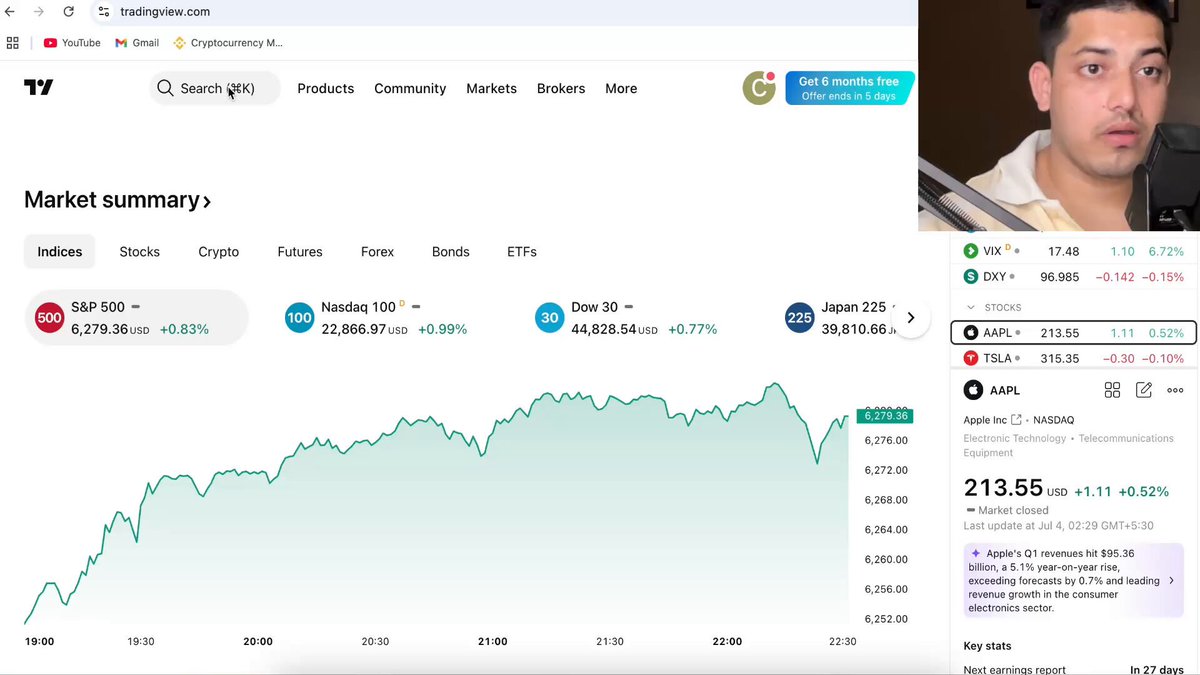This screenshot has width=1200, height=675.
Task: Click the address bar URL tradingview.com
Action: (x=165, y=12)
